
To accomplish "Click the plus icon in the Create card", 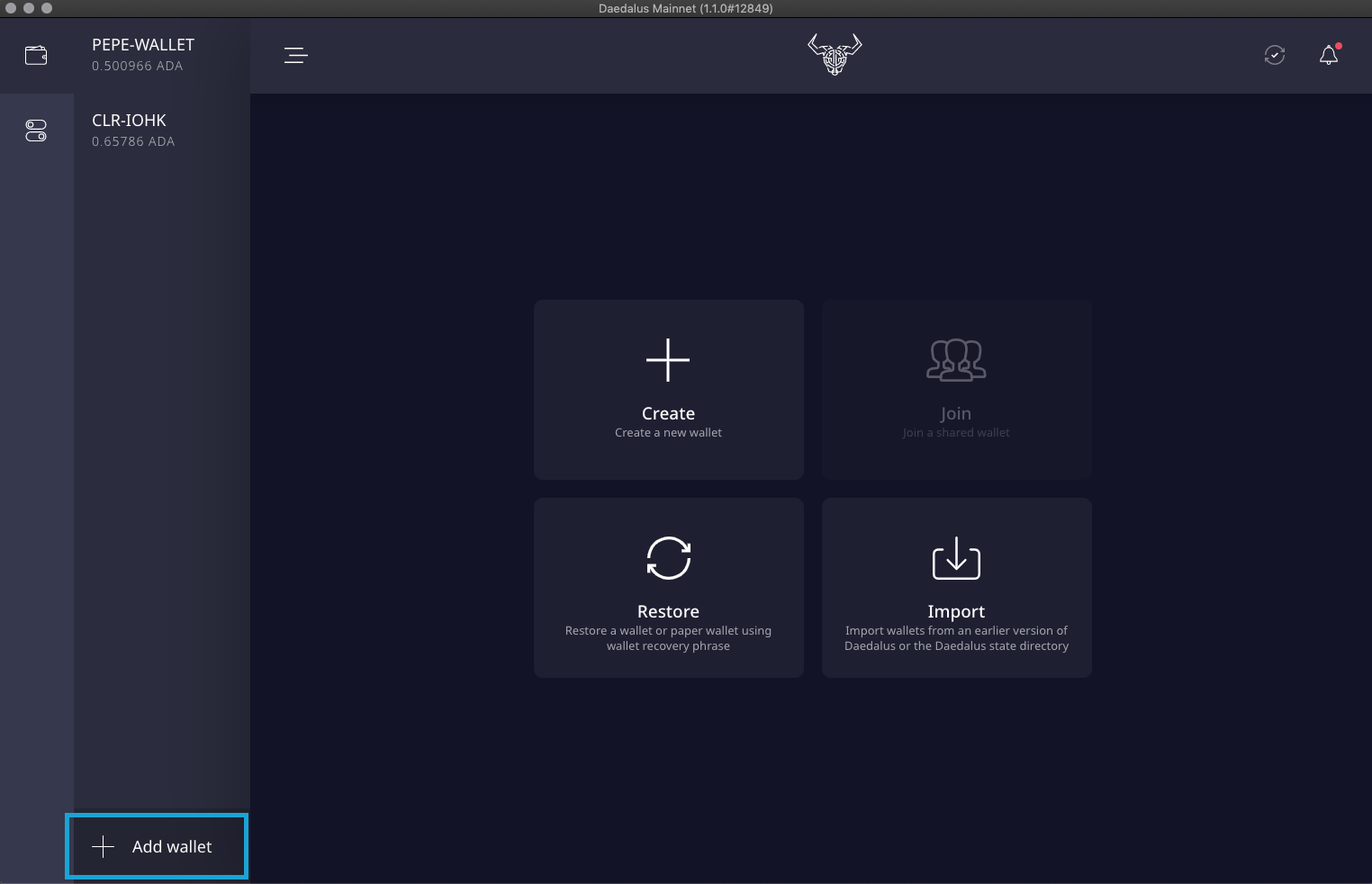I will click(668, 360).
